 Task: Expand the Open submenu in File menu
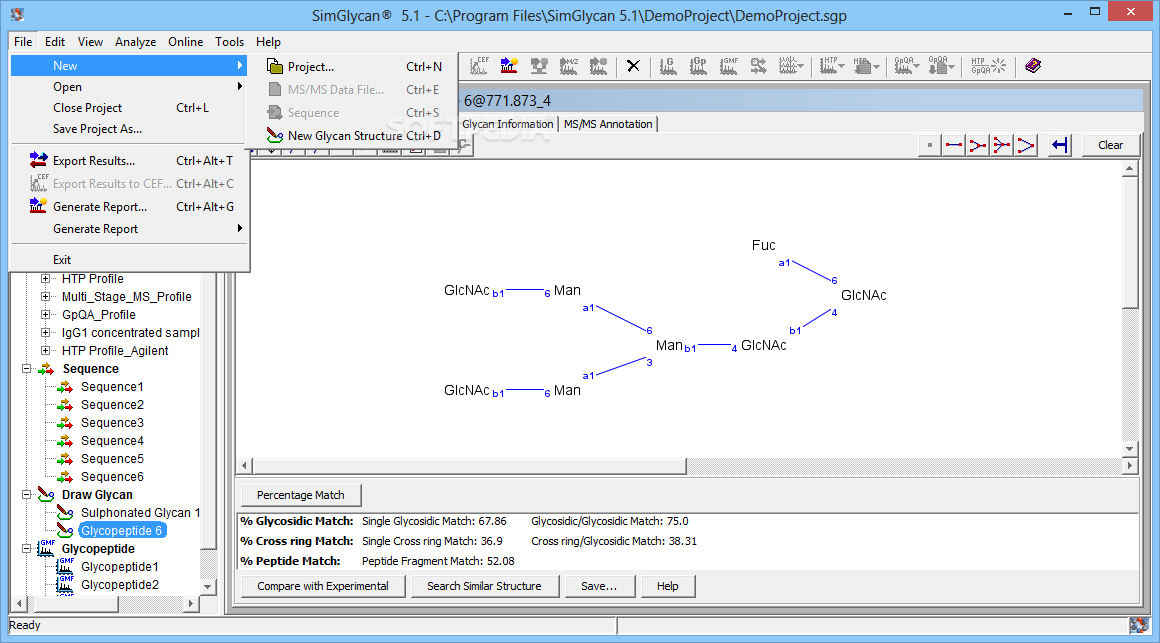129,87
